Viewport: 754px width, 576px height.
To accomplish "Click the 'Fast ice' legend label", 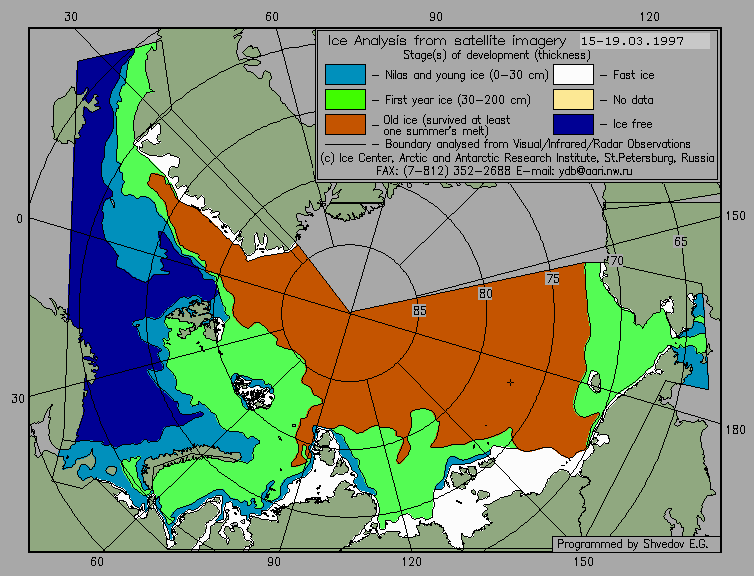I will point(633,75).
